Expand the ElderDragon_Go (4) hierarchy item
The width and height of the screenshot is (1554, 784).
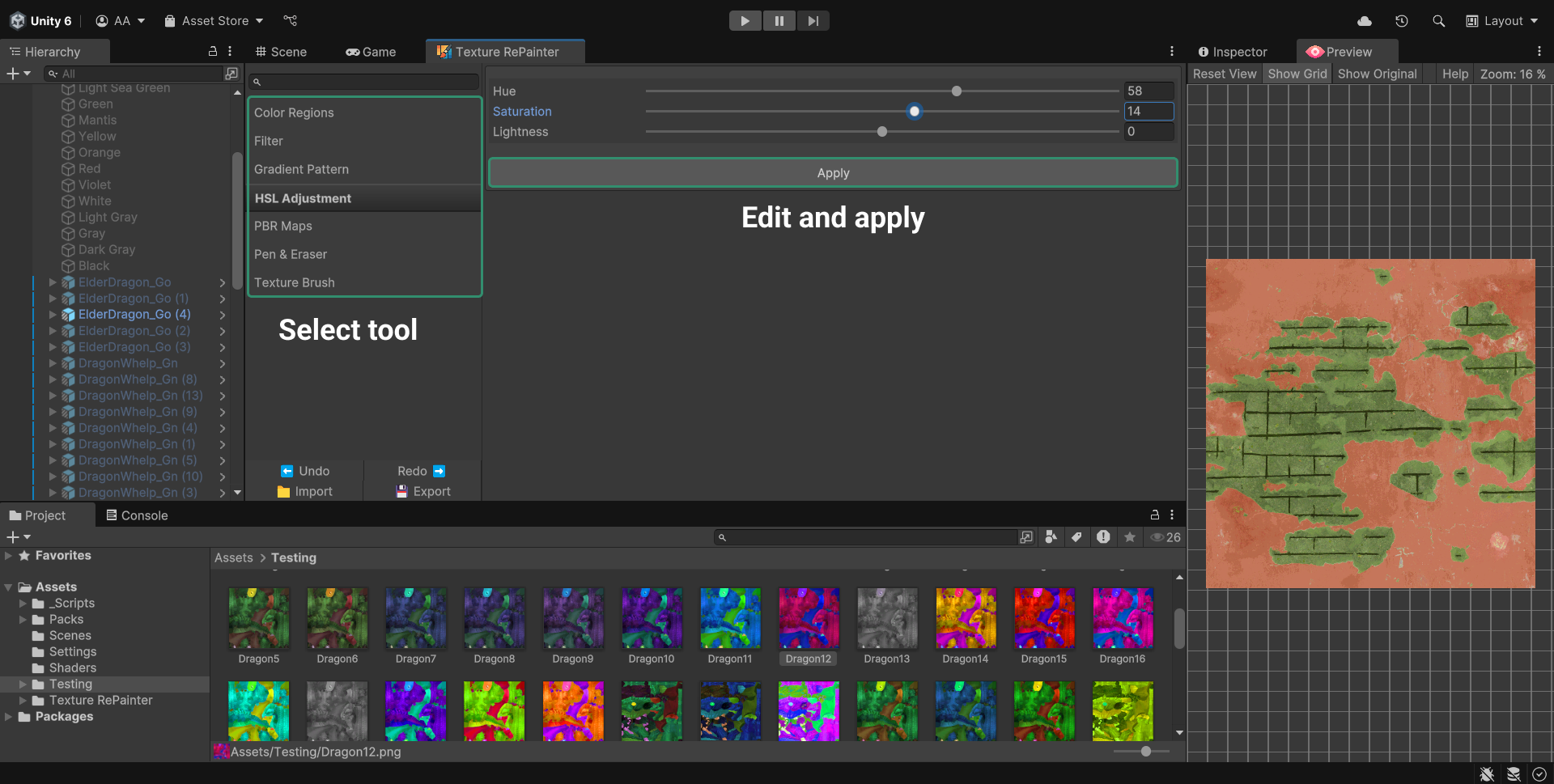pos(53,315)
